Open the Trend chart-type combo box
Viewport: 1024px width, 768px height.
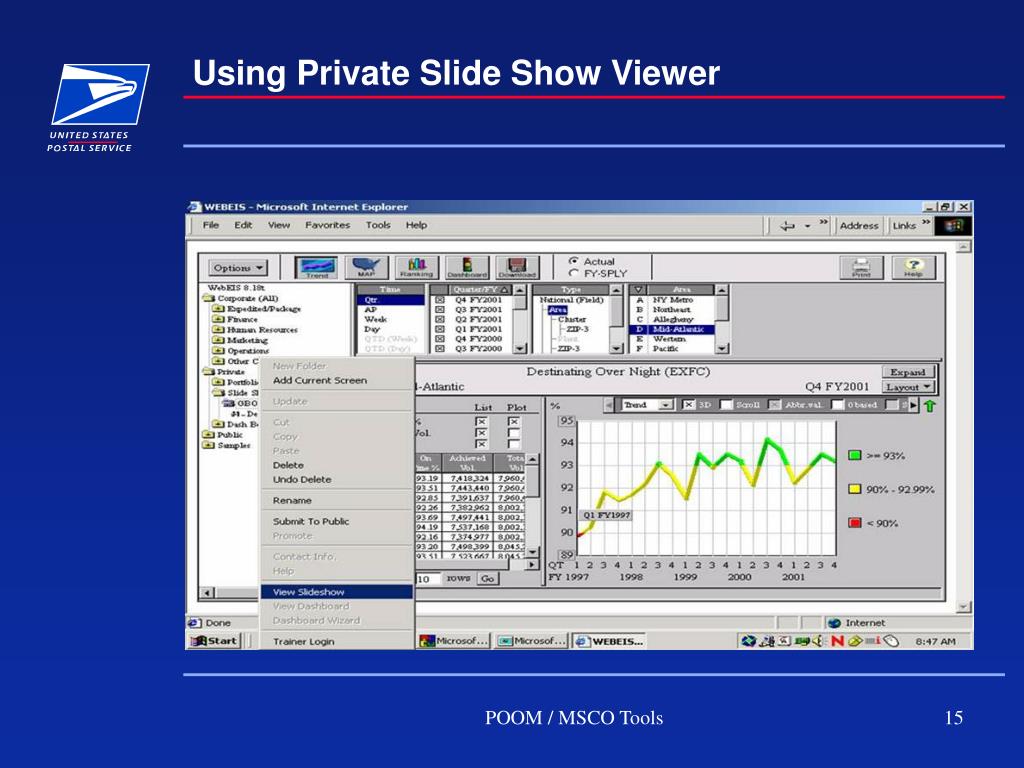[x=647, y=405]
